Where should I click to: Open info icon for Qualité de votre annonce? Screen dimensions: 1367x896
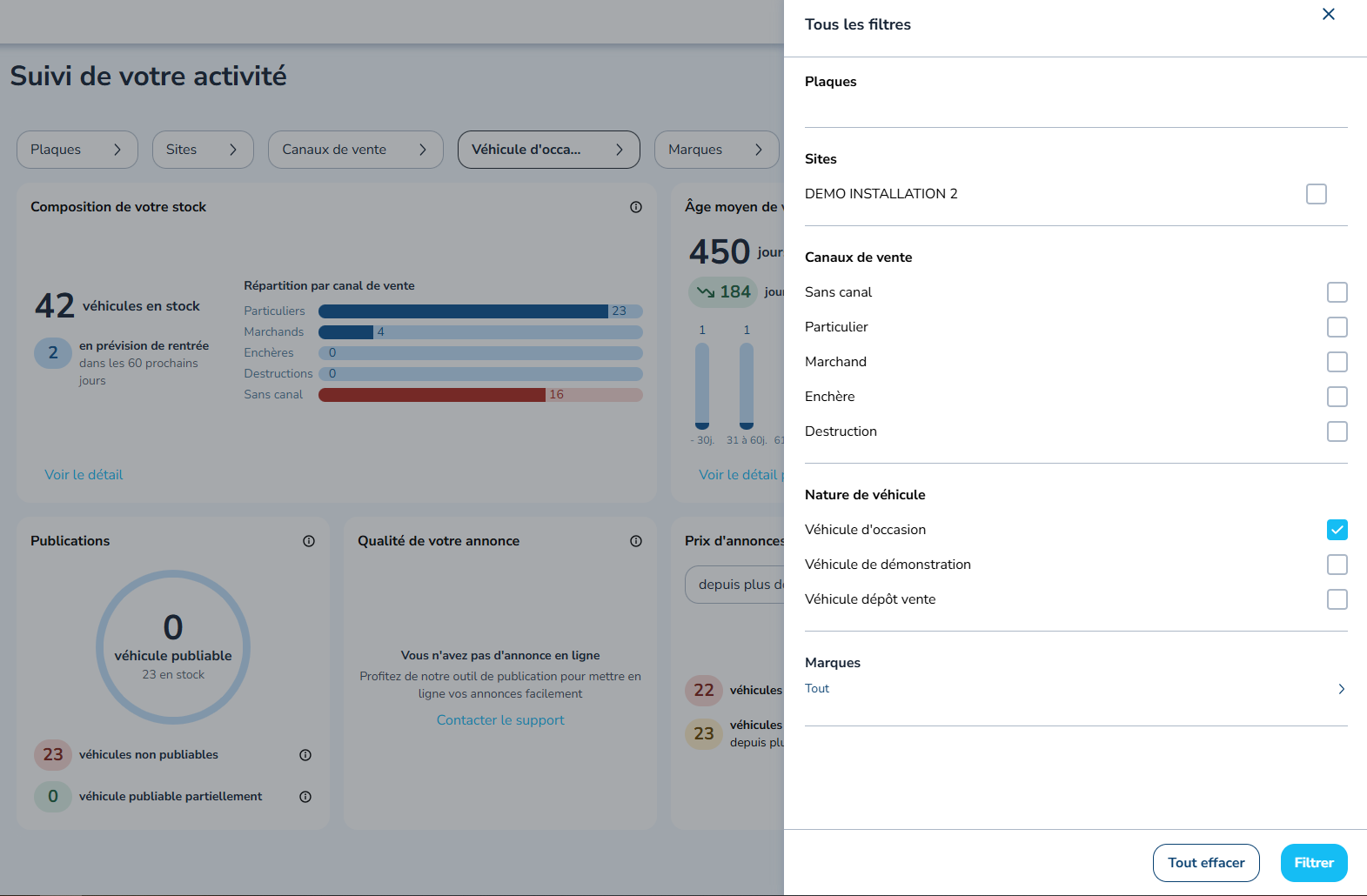point(636,541)
